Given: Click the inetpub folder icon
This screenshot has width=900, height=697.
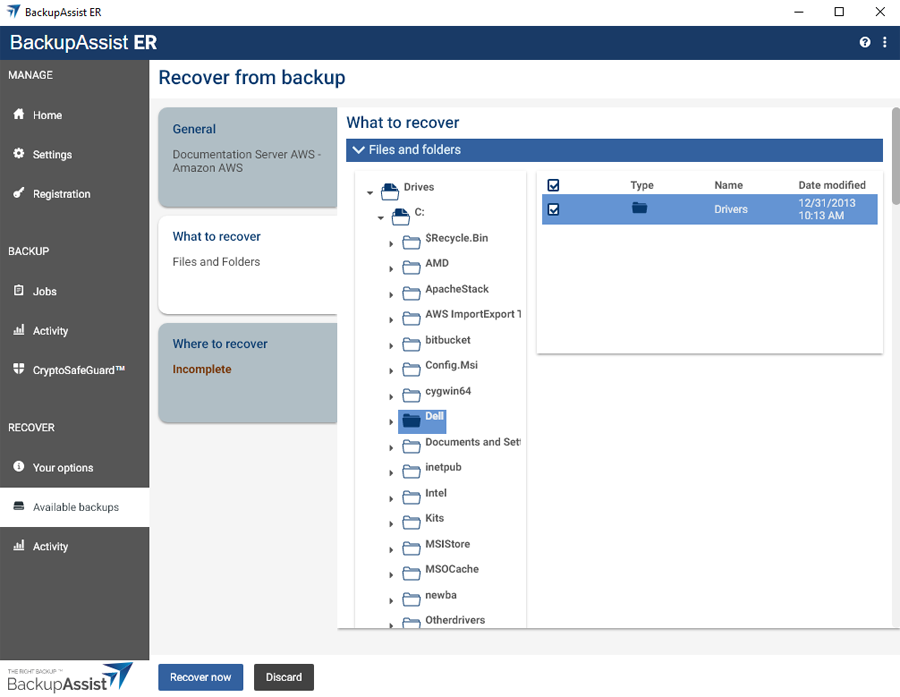Looking at the screenshot, I should pyautogui.click(x=411, y=472).
